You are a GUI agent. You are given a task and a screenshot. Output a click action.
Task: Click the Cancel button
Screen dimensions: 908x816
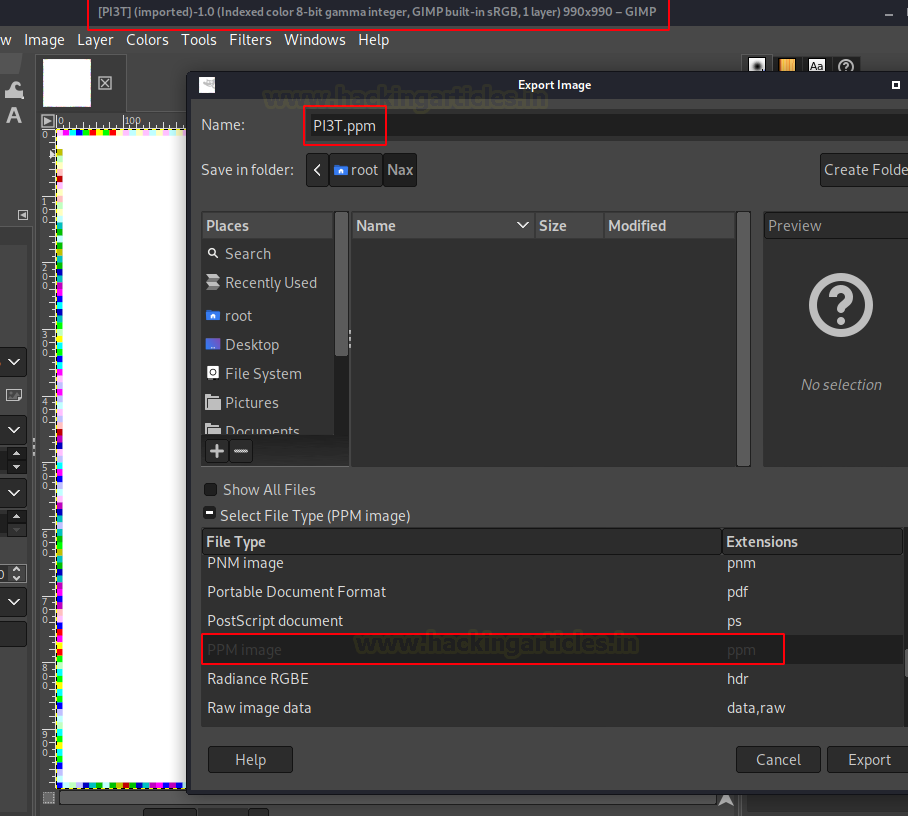point(778,760)
